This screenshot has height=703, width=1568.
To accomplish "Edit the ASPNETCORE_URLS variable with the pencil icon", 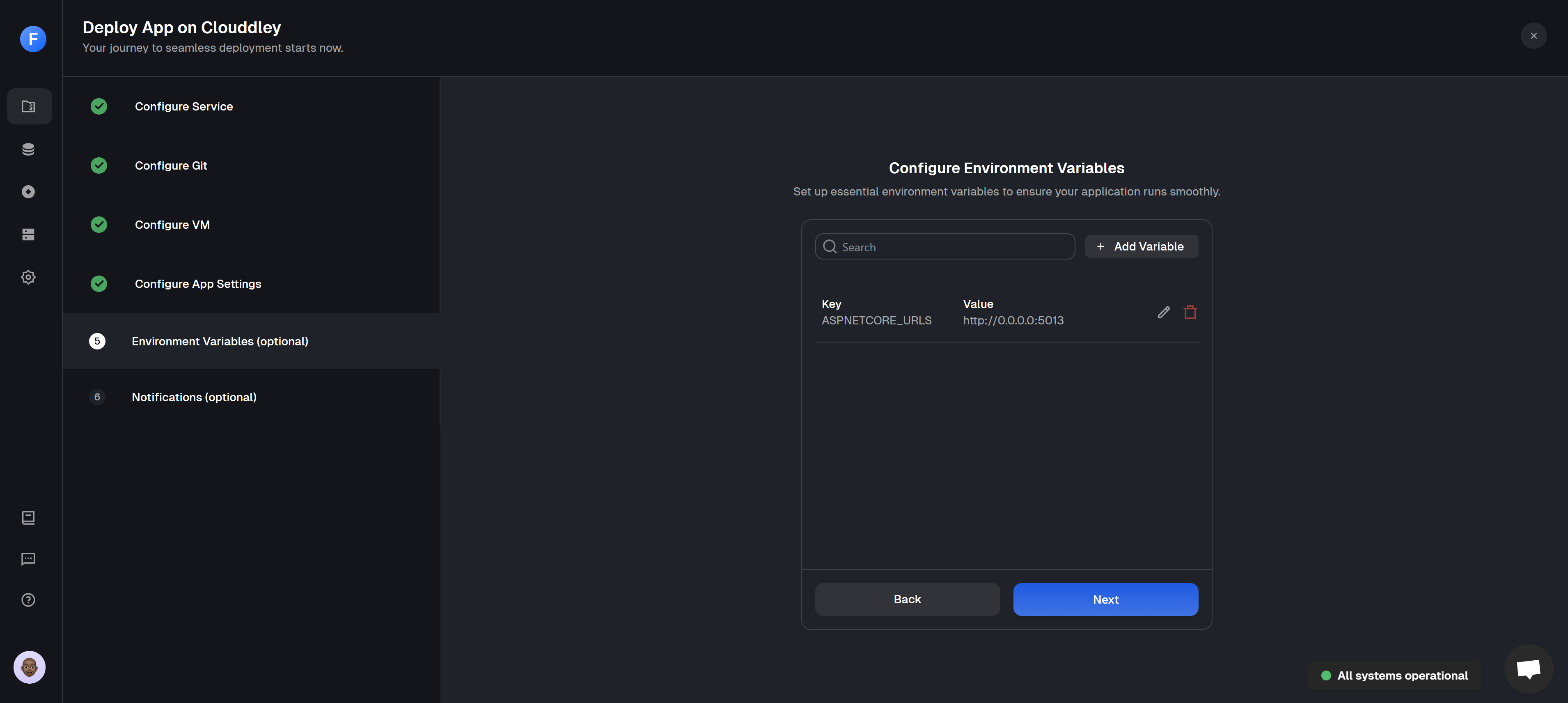I will coord(1164,312).
